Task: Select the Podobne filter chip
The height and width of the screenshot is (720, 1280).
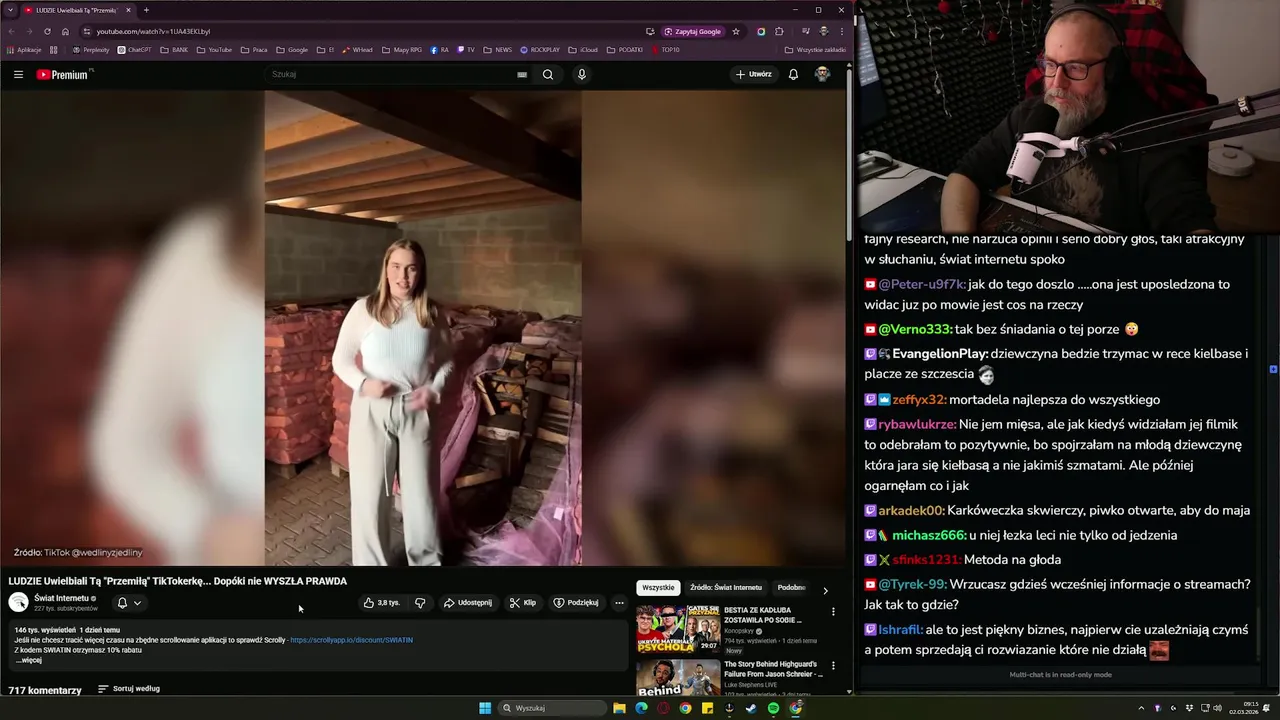Action: click(x=792, y=588)
